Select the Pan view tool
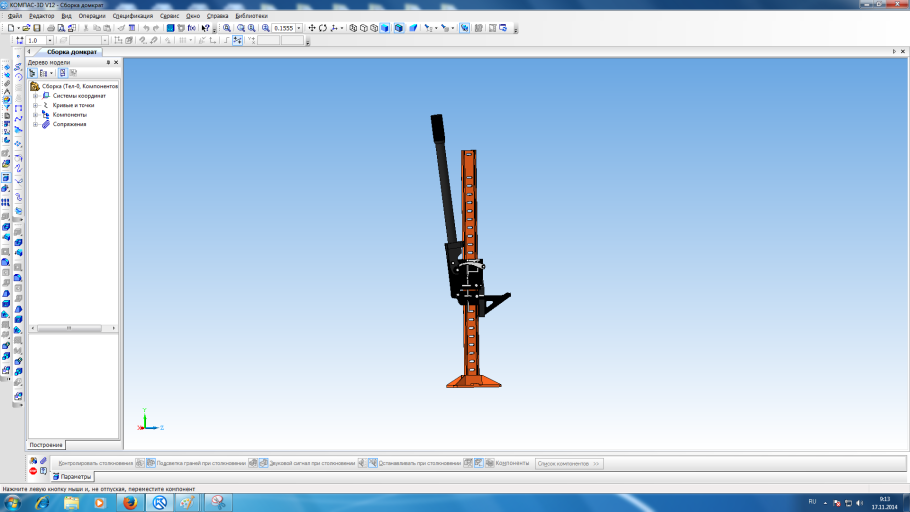 coord(313,28)
